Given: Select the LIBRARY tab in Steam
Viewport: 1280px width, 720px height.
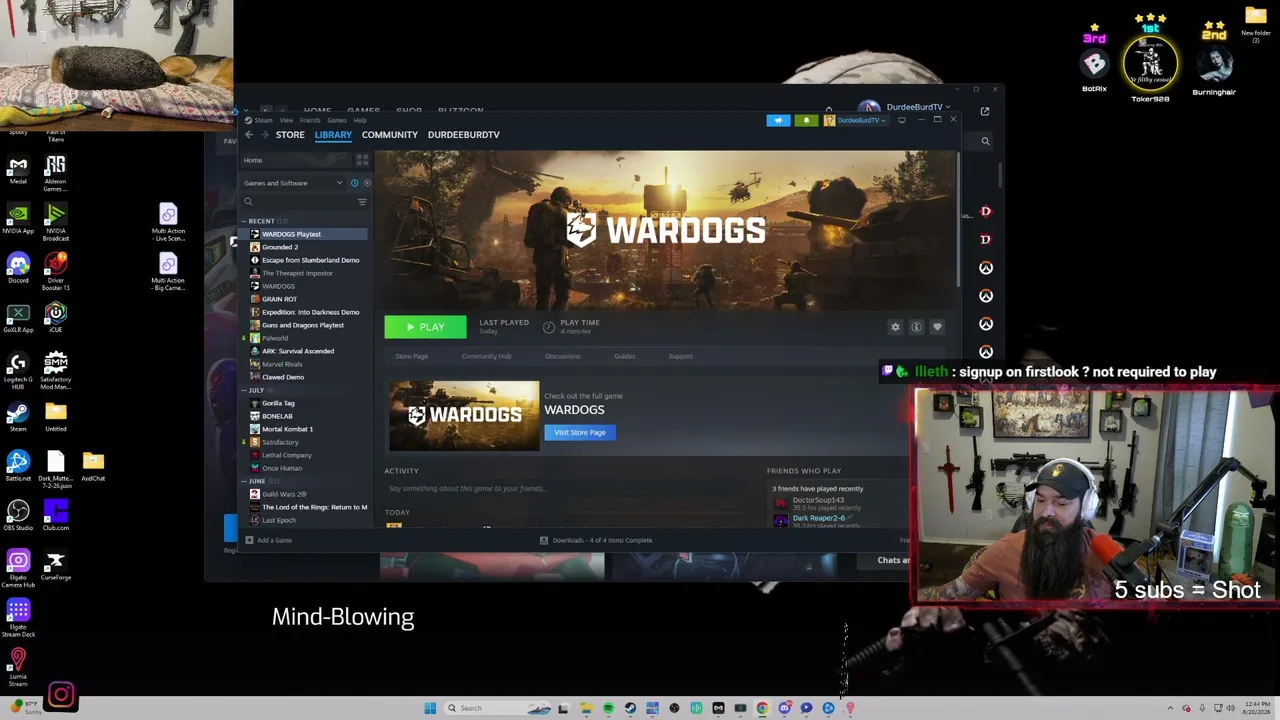Looking at the screenshot, I should 333,135.
